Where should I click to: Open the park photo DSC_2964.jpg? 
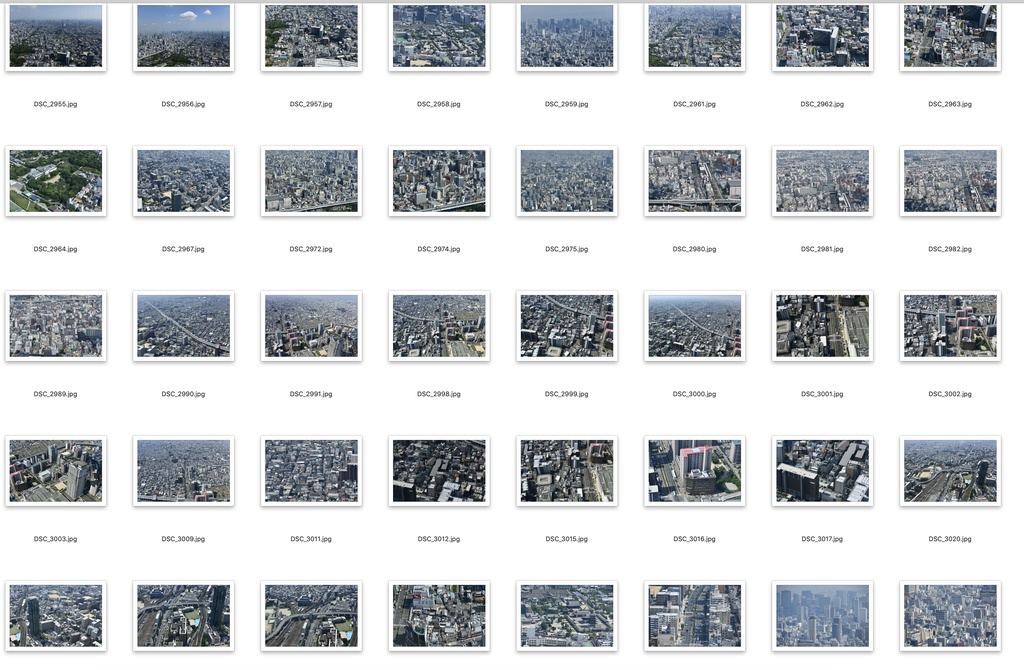tap(55, 180)
